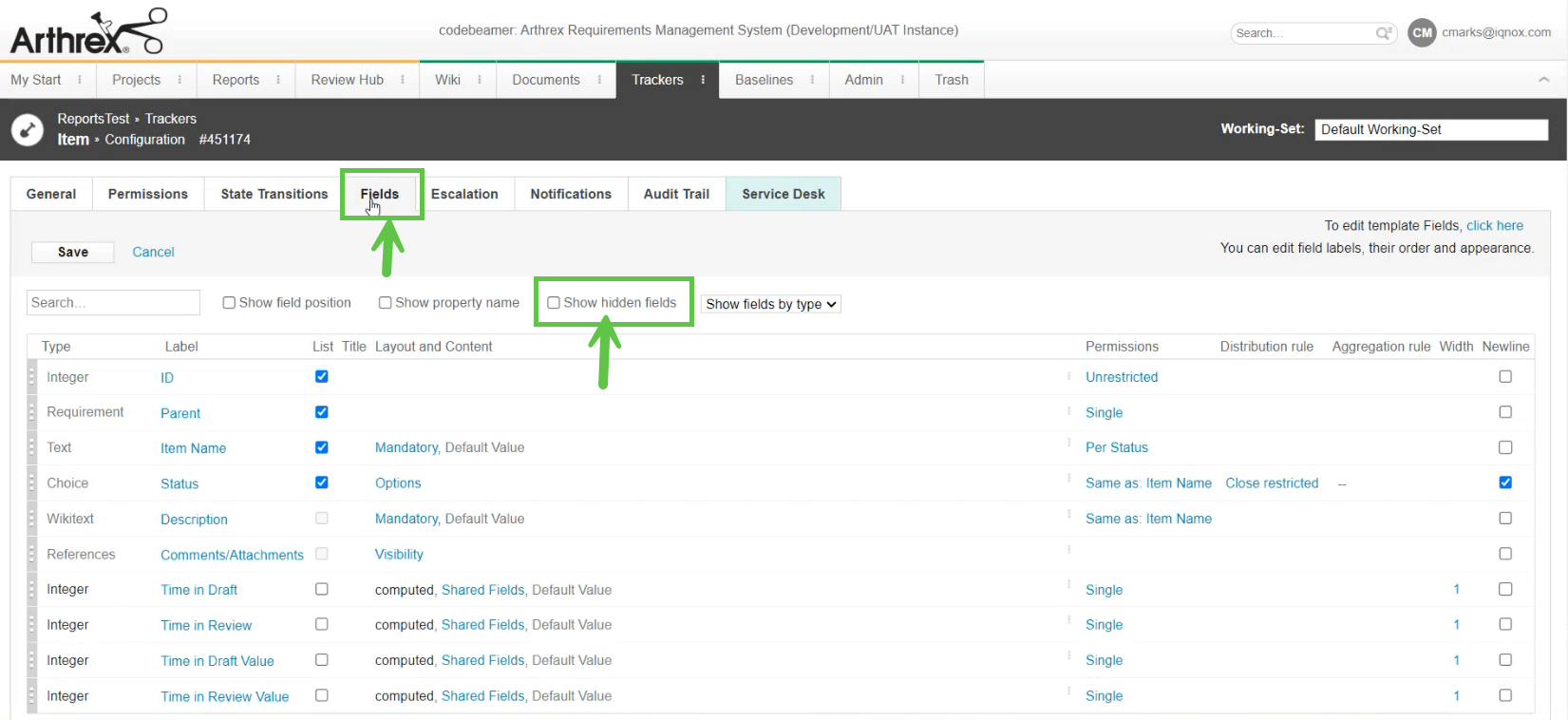Click the fields Search input box
The image size is (1568, 720).
click(x=113, y=302)
